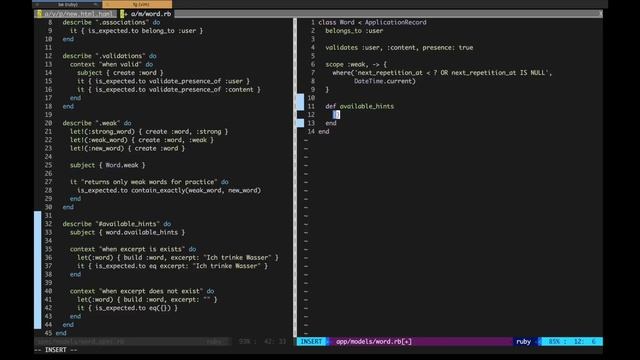The image size is (640, 360).
Task: Click app/models/word.rb[+] in the status line
Action: (374, 342)
